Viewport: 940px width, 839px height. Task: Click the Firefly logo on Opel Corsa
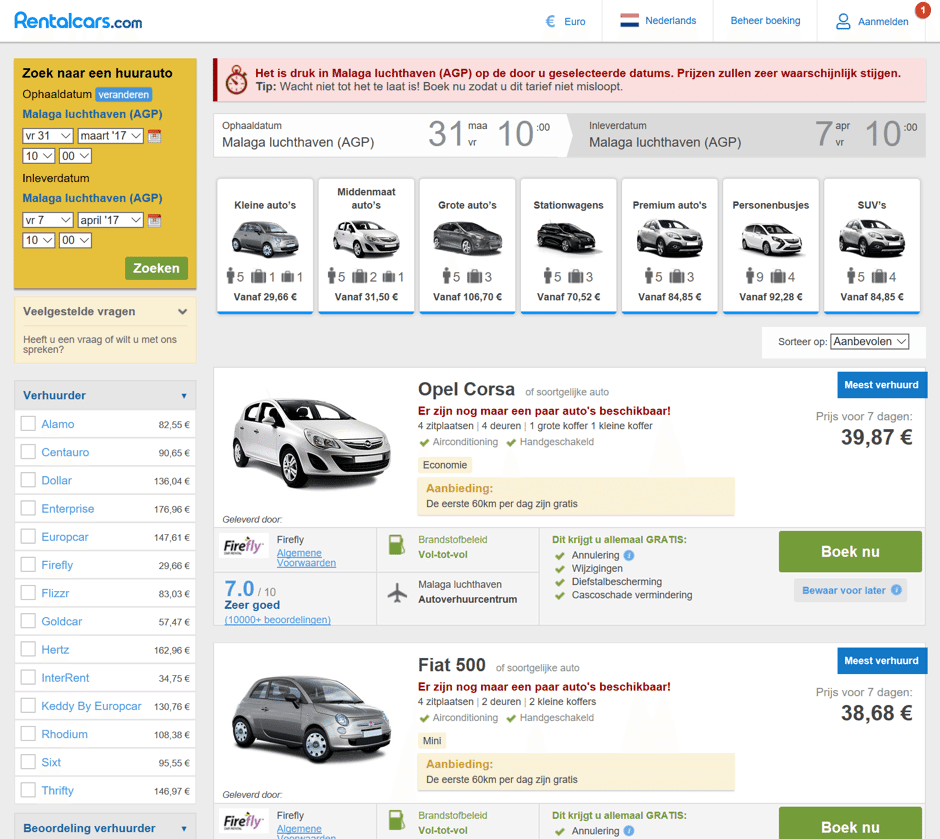[x=243, y=547]
